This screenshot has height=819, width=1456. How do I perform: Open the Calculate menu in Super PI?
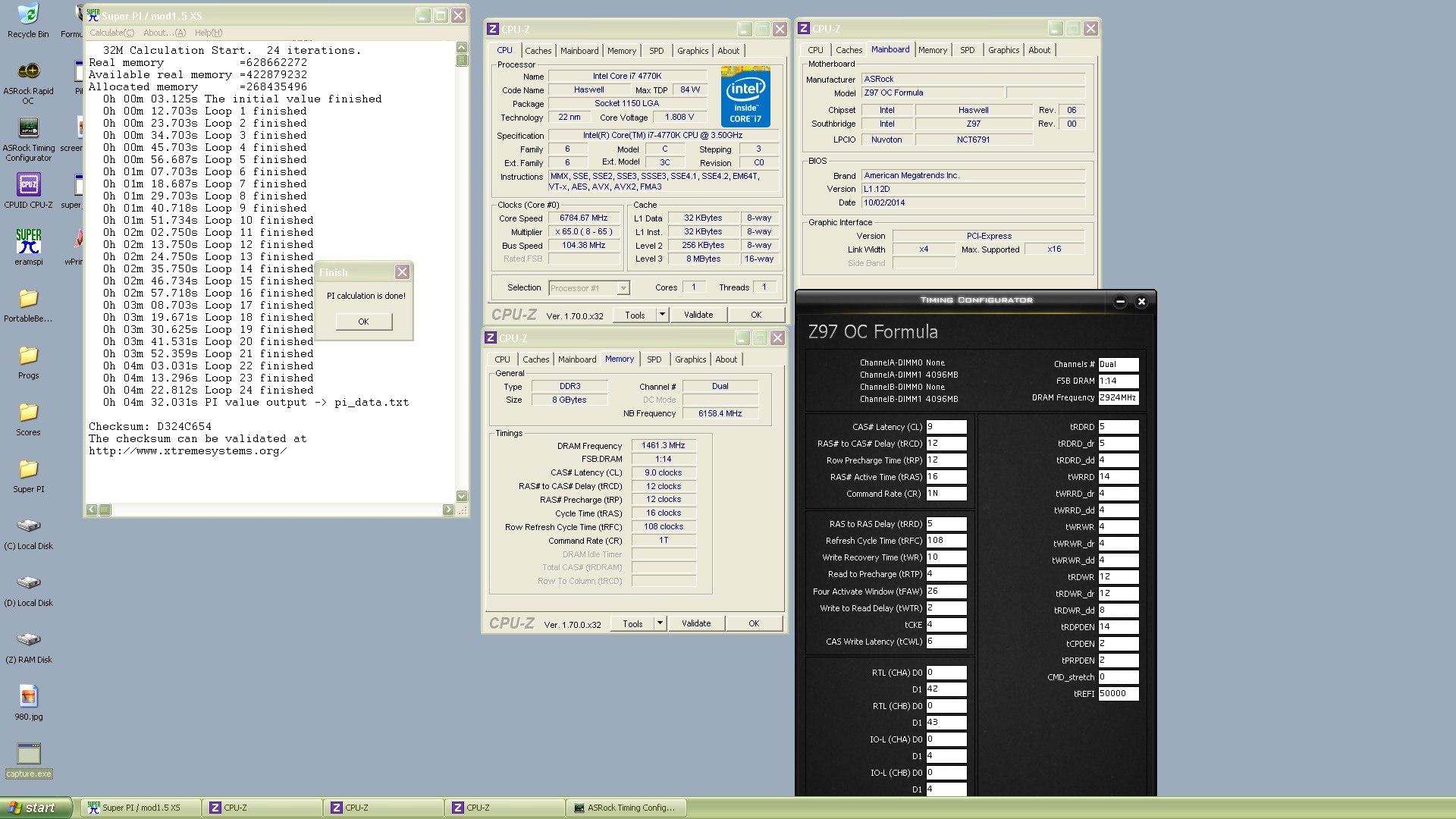(111, 33)
